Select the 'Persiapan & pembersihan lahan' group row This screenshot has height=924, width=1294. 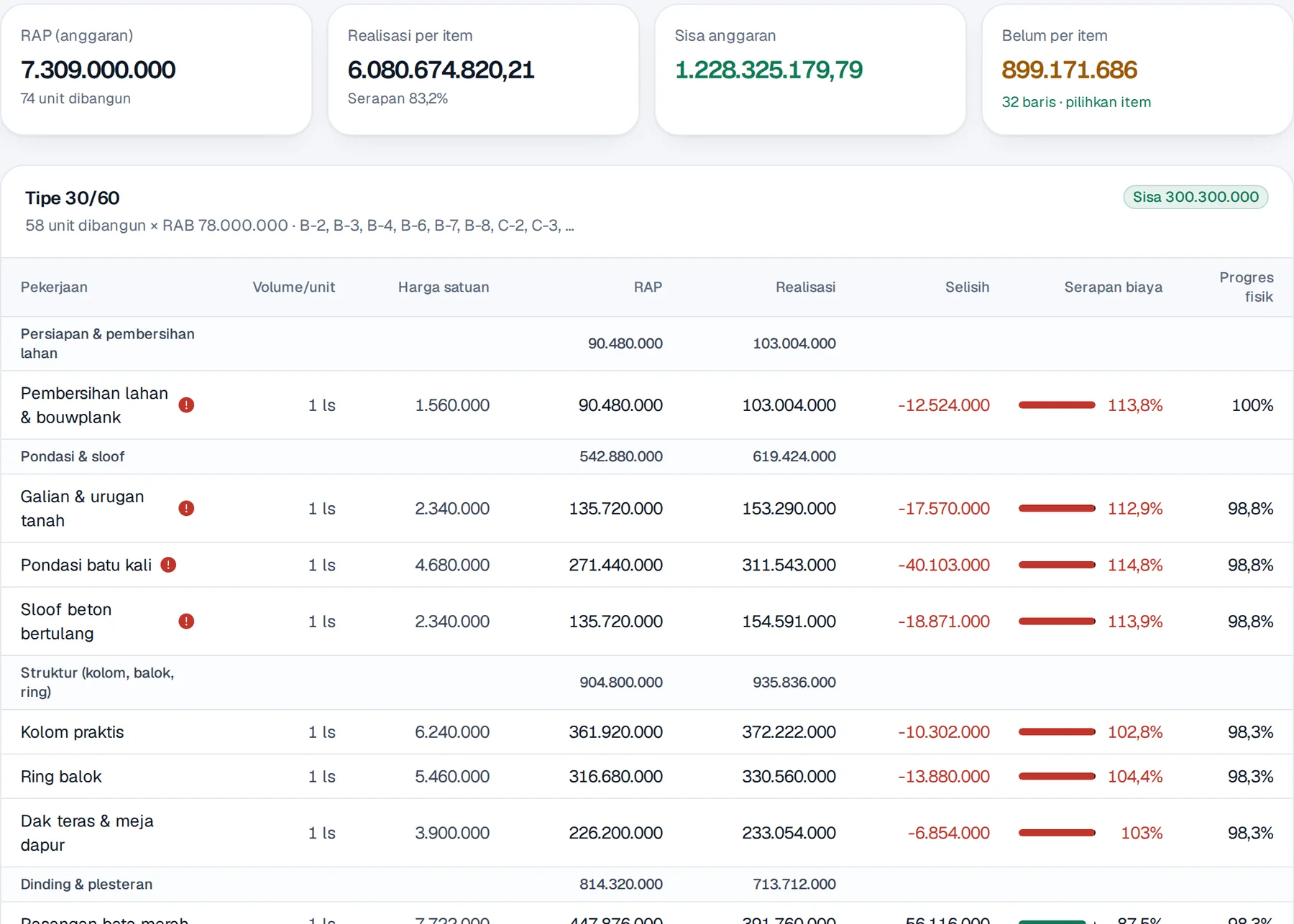click(647, 343)
